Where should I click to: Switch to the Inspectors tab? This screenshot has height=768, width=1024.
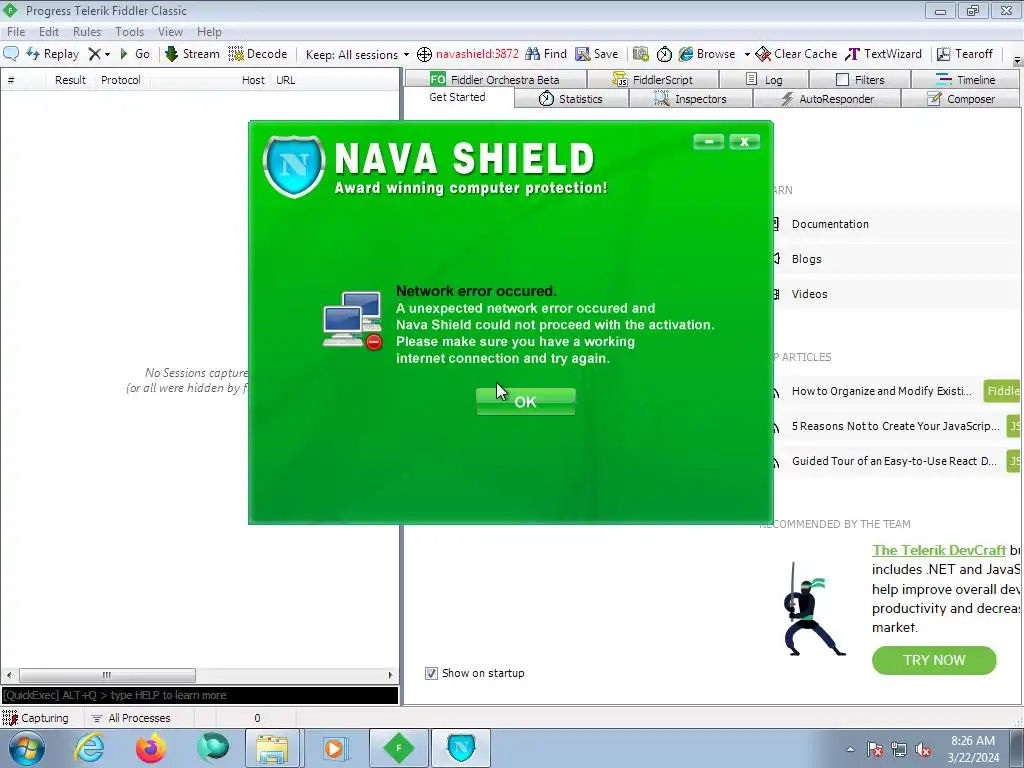click(x=690, y=99)
